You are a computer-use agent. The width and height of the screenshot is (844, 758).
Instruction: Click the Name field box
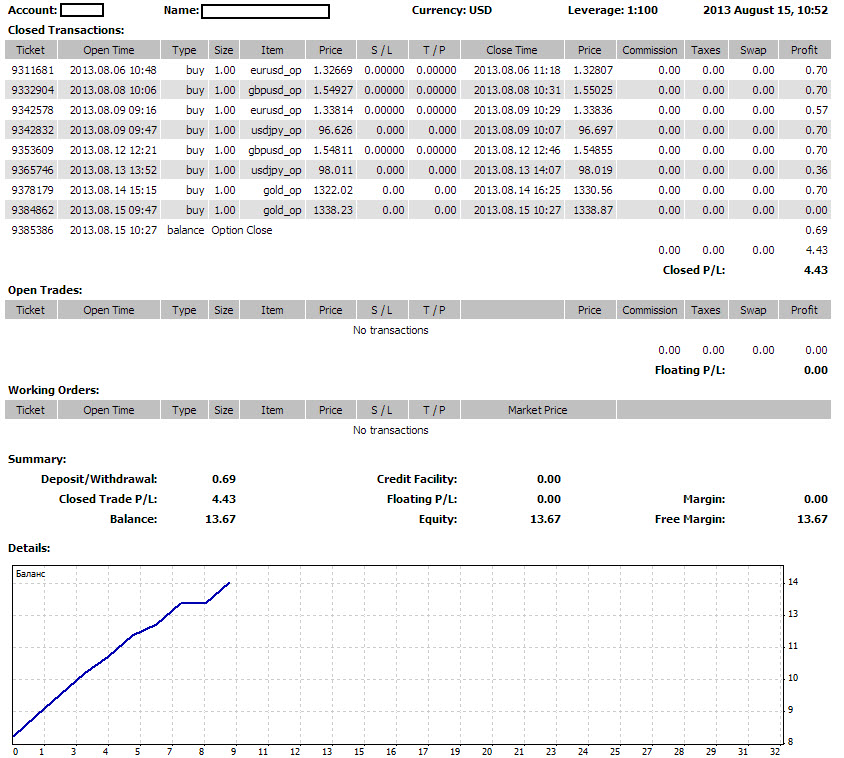click(x=265, y=11)
